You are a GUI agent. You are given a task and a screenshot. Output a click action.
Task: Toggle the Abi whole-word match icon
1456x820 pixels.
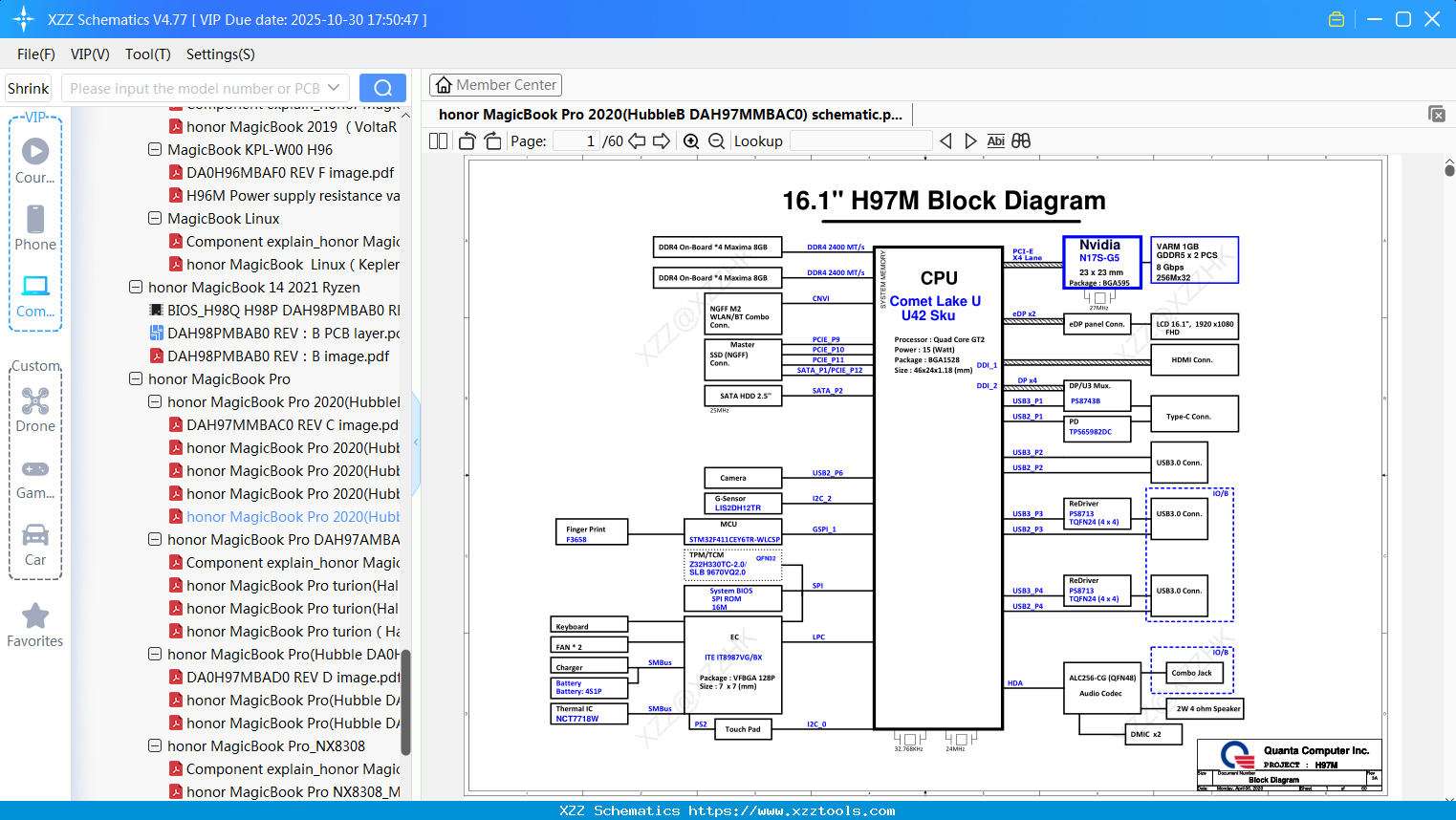(995, 141)
